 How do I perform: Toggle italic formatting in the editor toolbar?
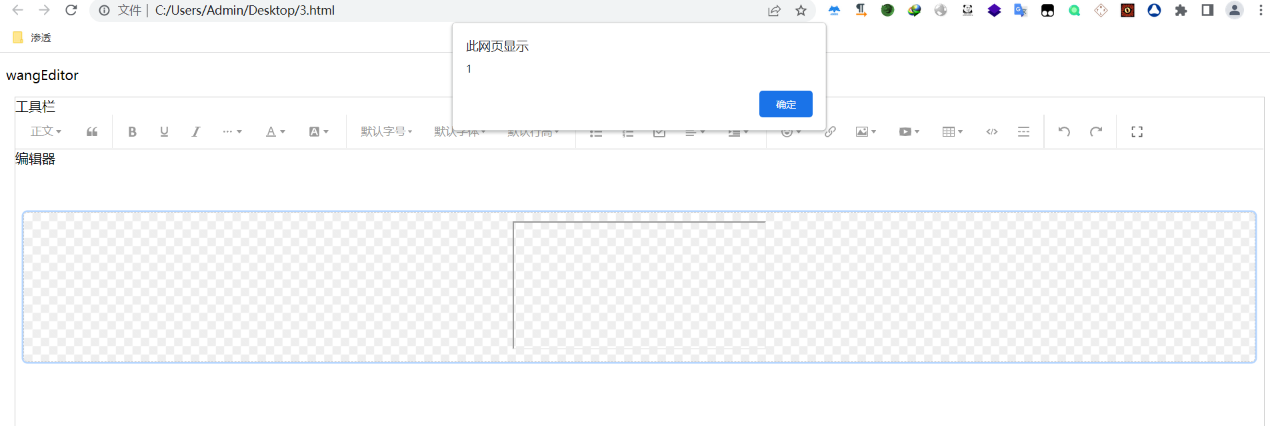196,131
